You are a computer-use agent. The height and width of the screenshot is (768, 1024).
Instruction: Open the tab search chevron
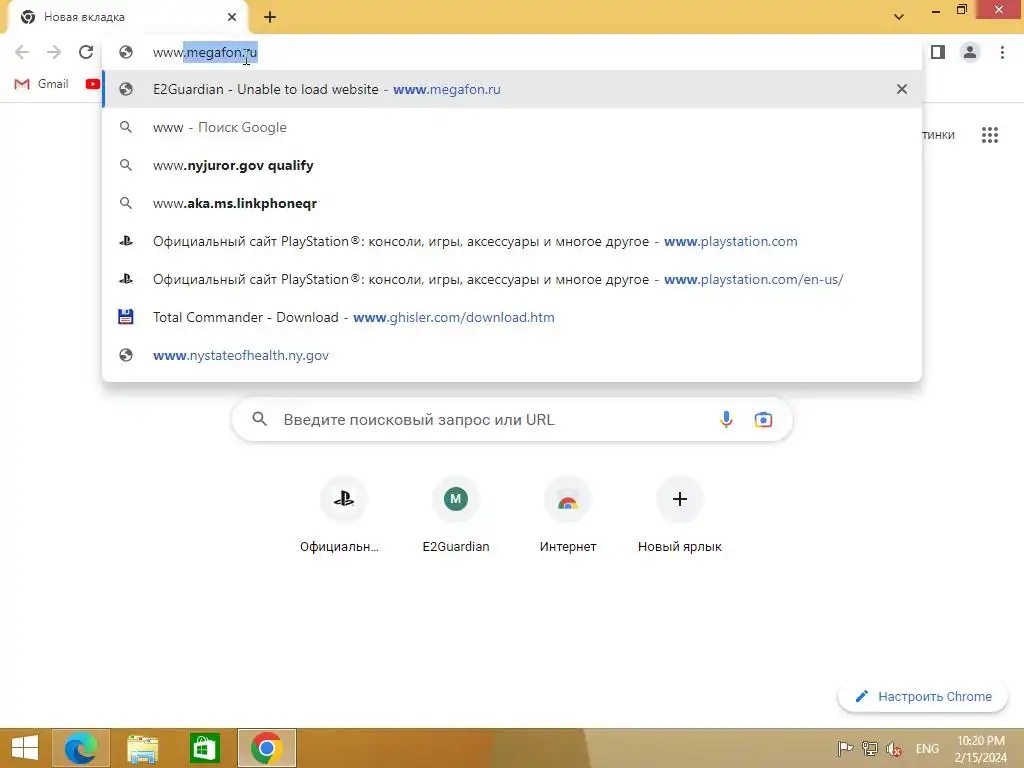pyautogui.click(x=899, y=17)
